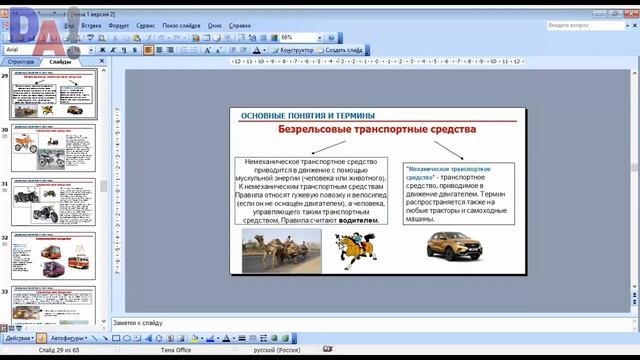Screen dimensions: 640x360
Task: Click the Конструктор design button
Action: pos(293,50)
